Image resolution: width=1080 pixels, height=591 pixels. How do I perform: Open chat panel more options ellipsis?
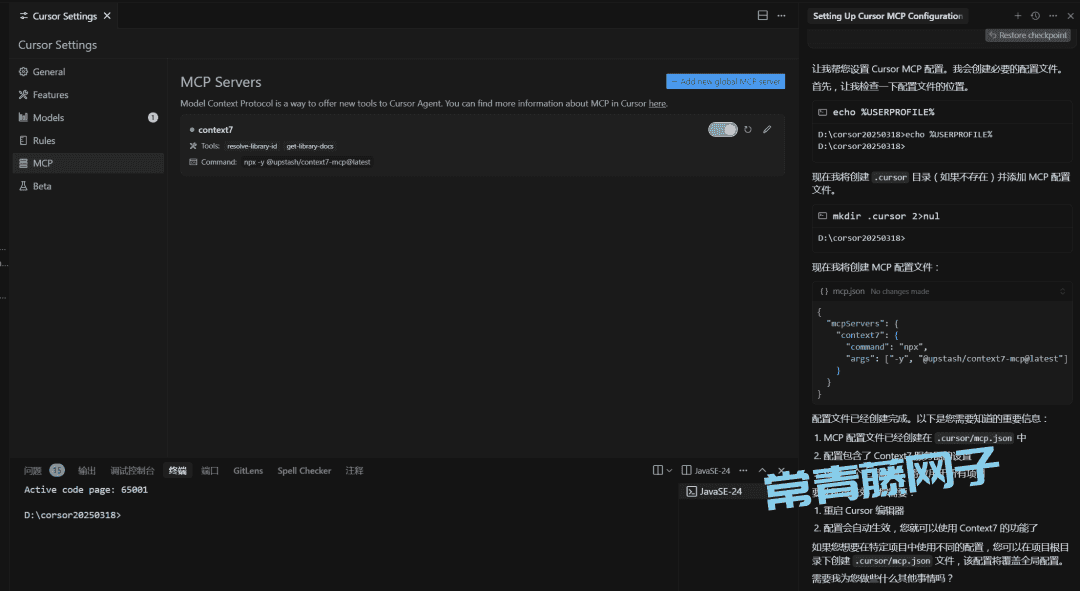coord(1053,15)
